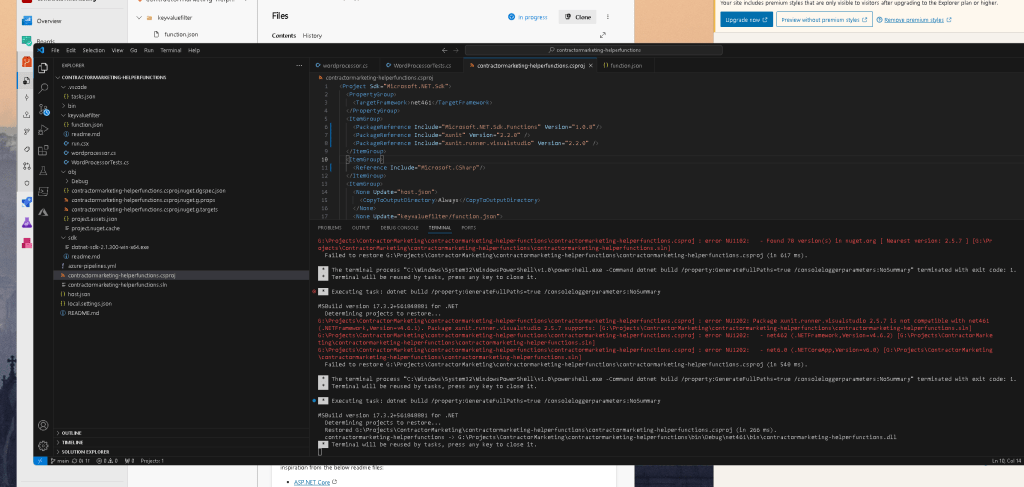Open the Run and Debug view
Viewport: 1024px width, 487px height.
click(43, 129)
